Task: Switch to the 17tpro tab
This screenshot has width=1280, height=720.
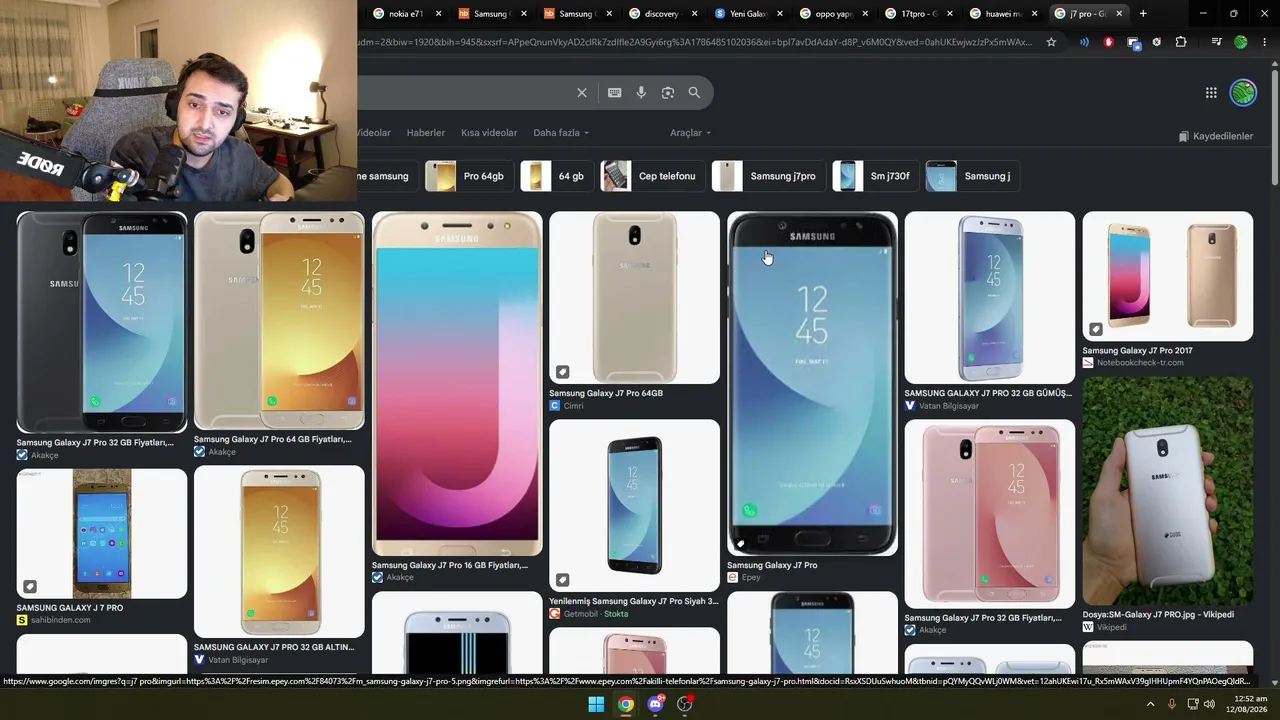Action: (919, 14)
